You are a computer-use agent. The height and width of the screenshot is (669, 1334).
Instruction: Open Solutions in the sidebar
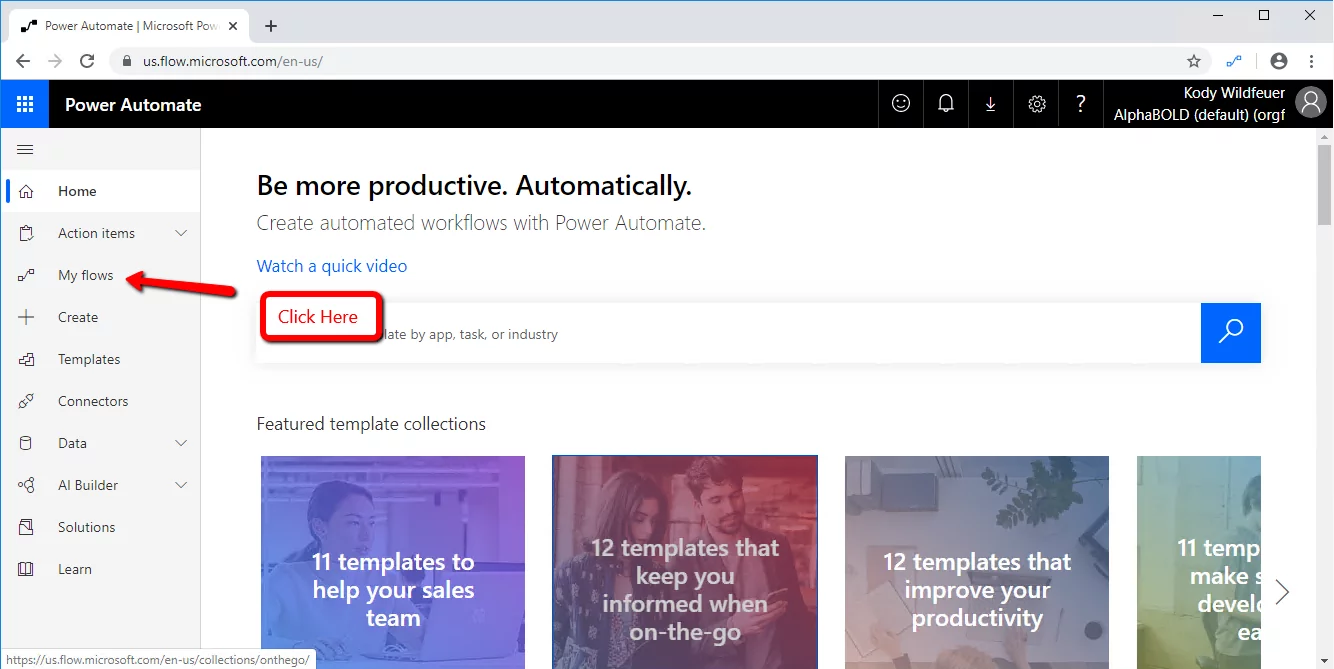(x=100, y=527)
